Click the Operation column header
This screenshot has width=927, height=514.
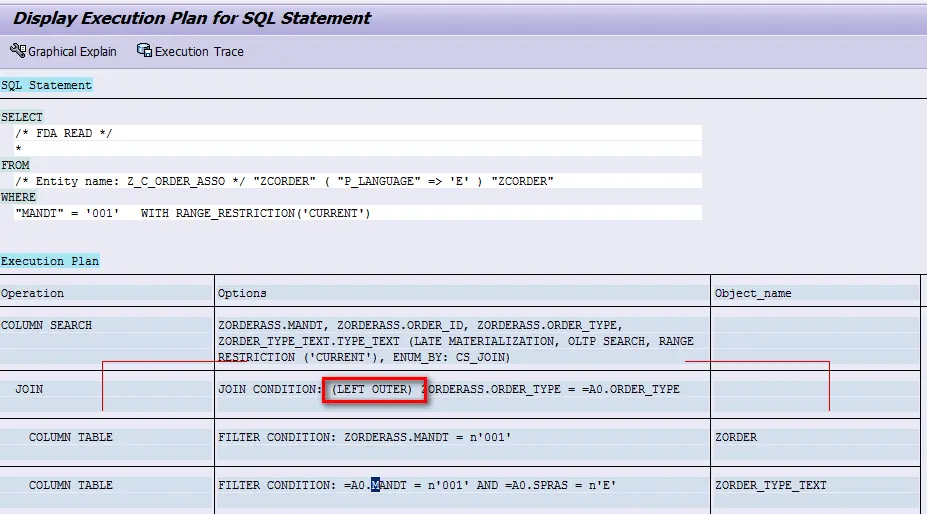32,293
